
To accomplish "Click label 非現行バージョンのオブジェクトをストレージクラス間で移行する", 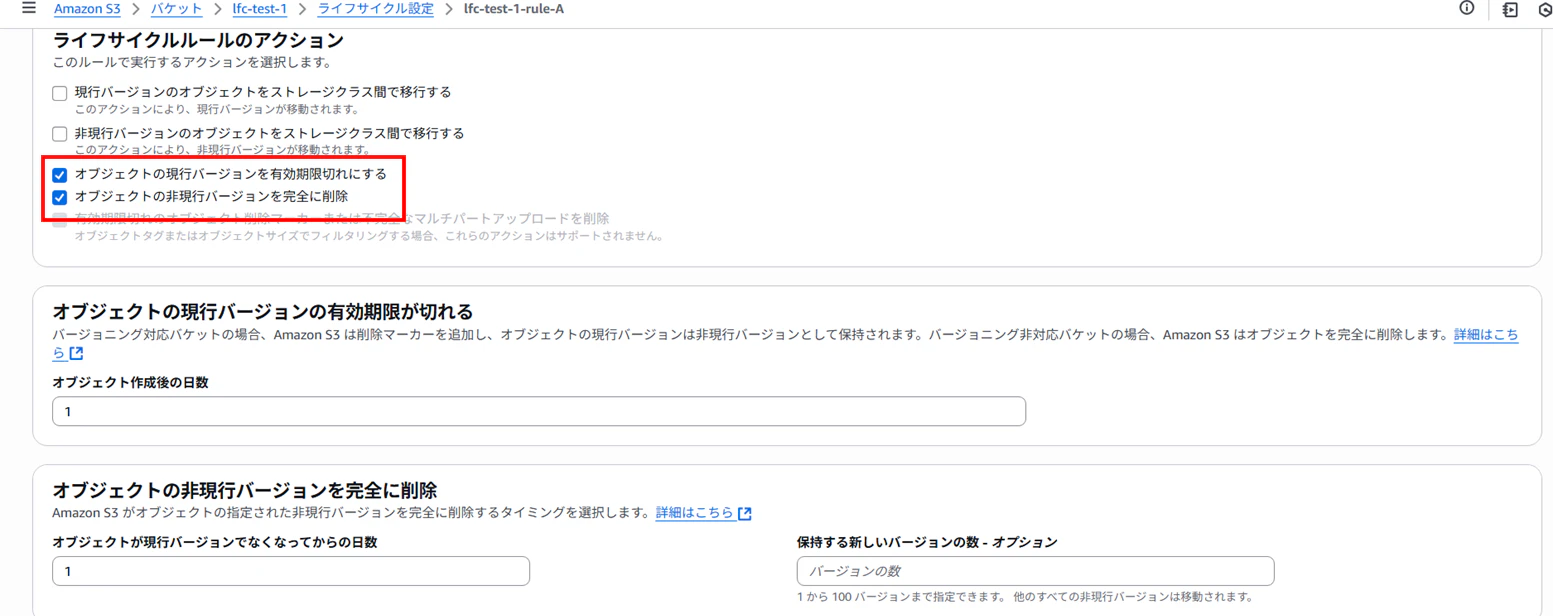I will 270,133.
